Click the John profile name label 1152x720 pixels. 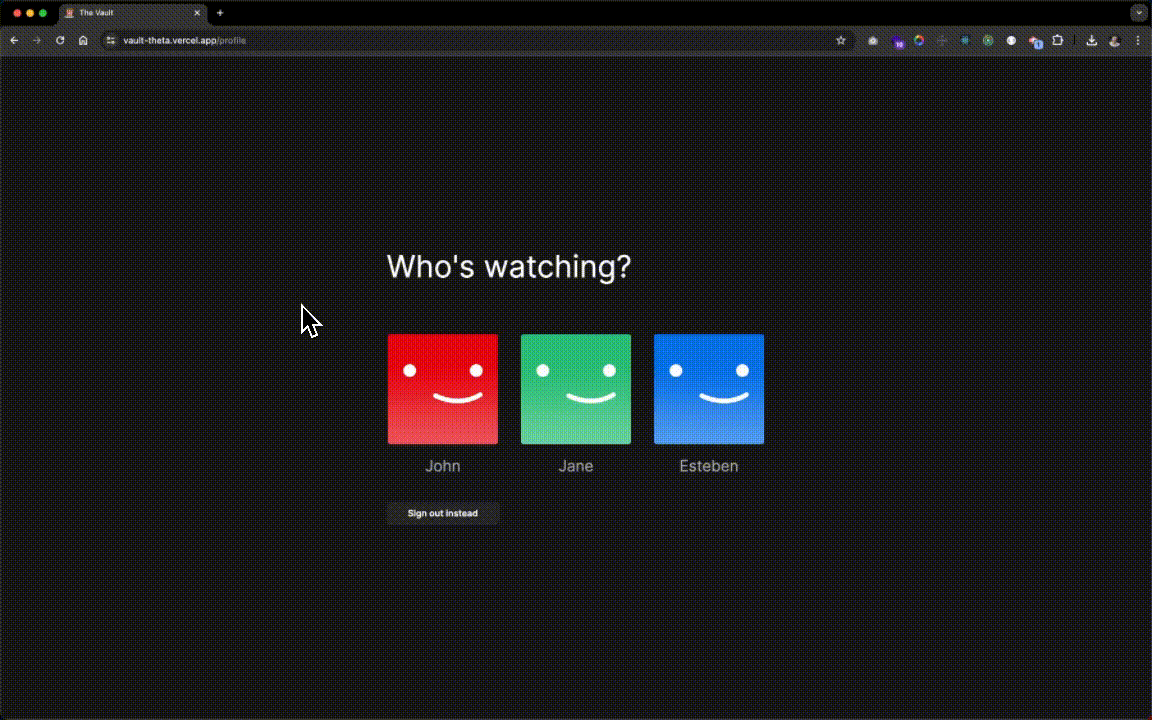coord(442,466)
